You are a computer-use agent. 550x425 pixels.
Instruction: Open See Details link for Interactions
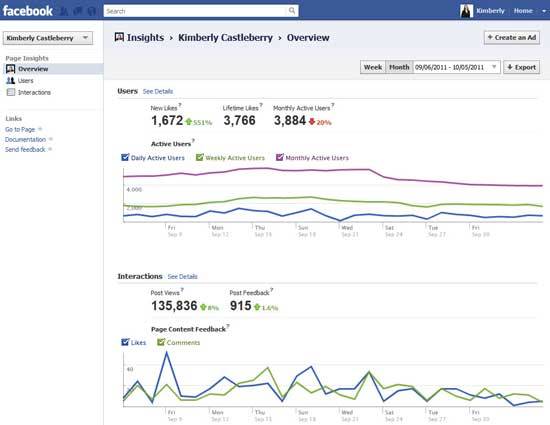(182, 276)
